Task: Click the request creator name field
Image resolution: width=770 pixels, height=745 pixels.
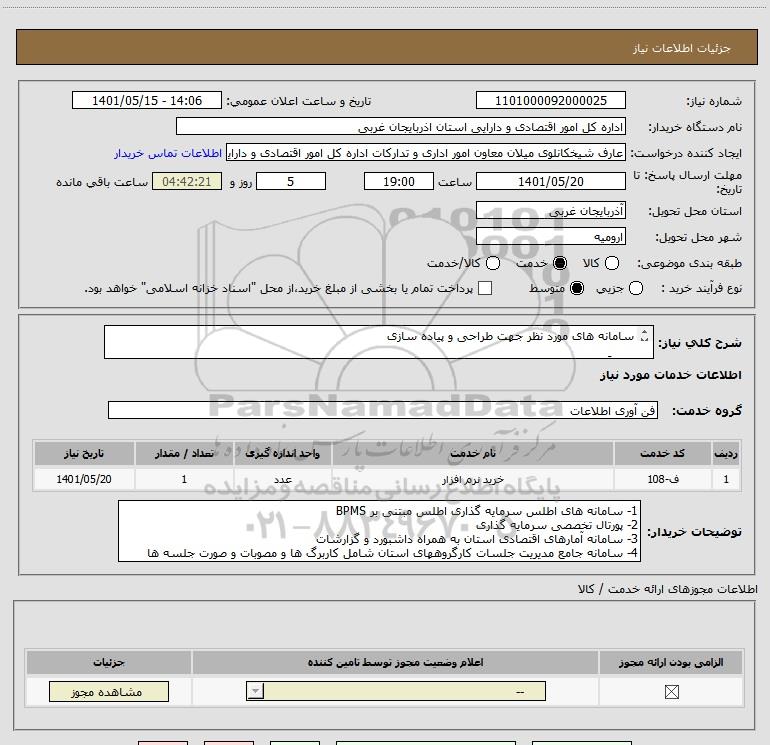Action: (426, 153)
